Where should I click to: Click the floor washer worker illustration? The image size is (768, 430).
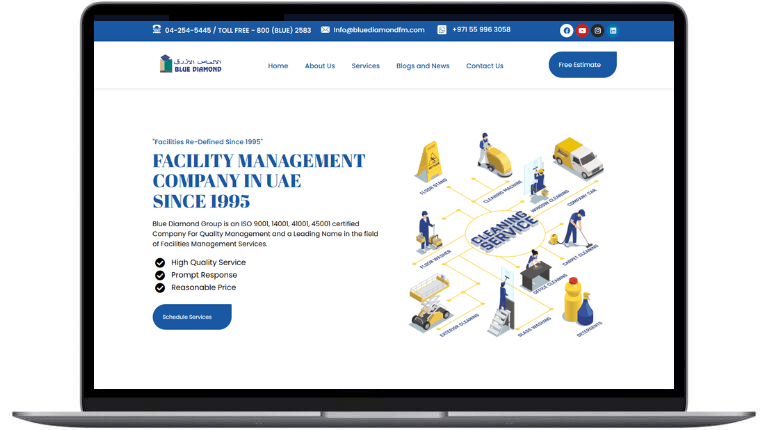click(428, 232)
